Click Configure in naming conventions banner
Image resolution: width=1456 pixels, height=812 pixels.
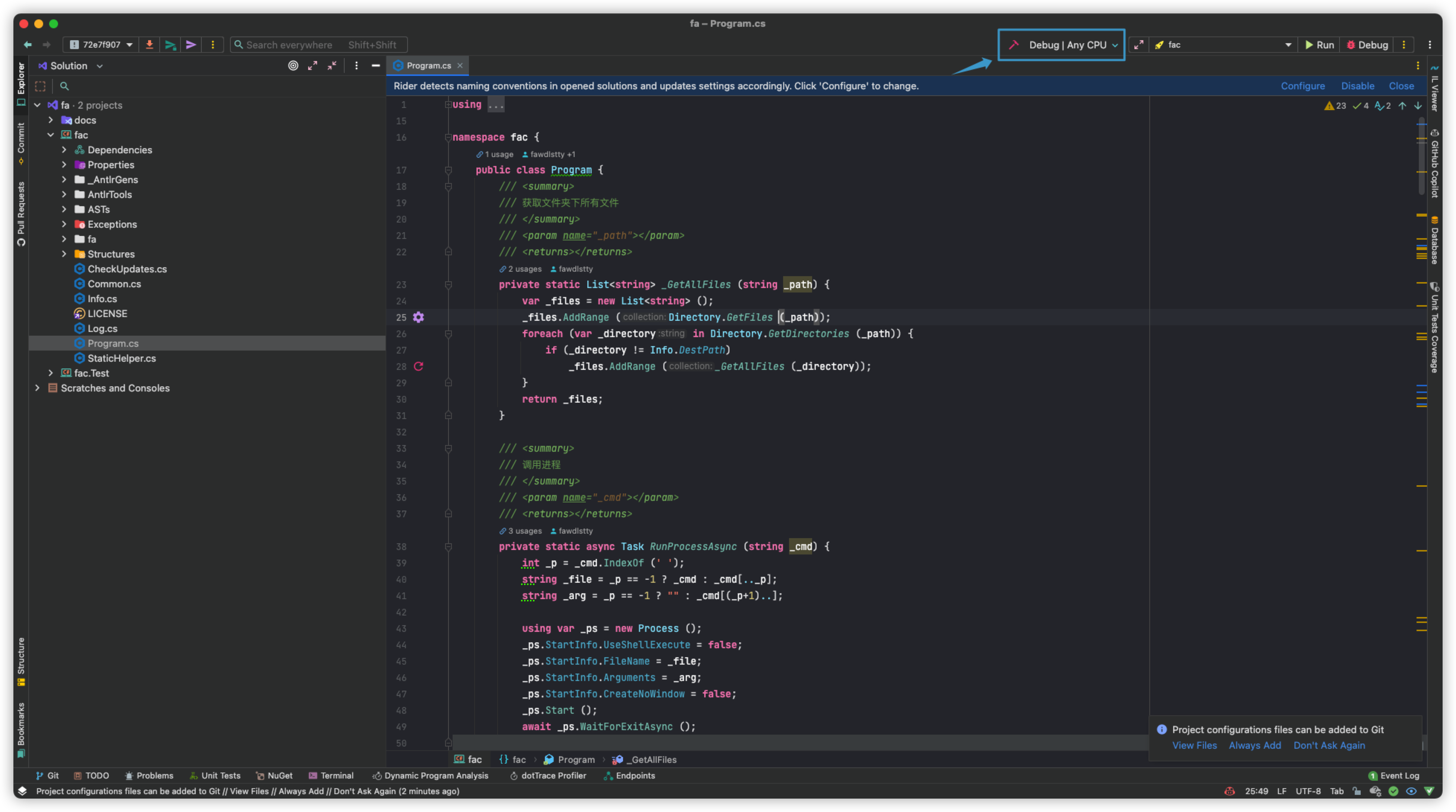pyautogui.click(x=1302, y=86)
